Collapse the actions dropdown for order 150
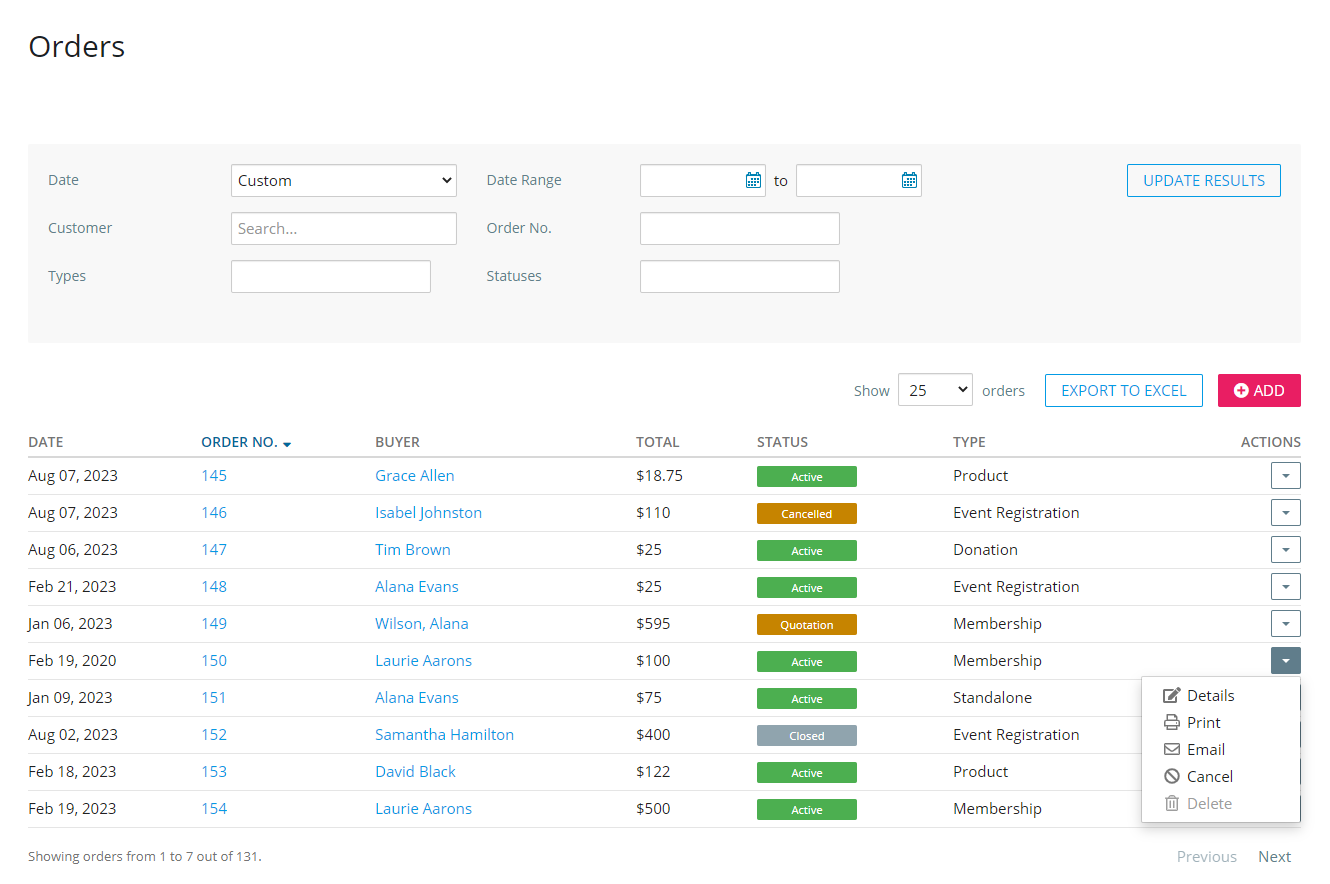Screen dimensions: 1330x884 1285,661
